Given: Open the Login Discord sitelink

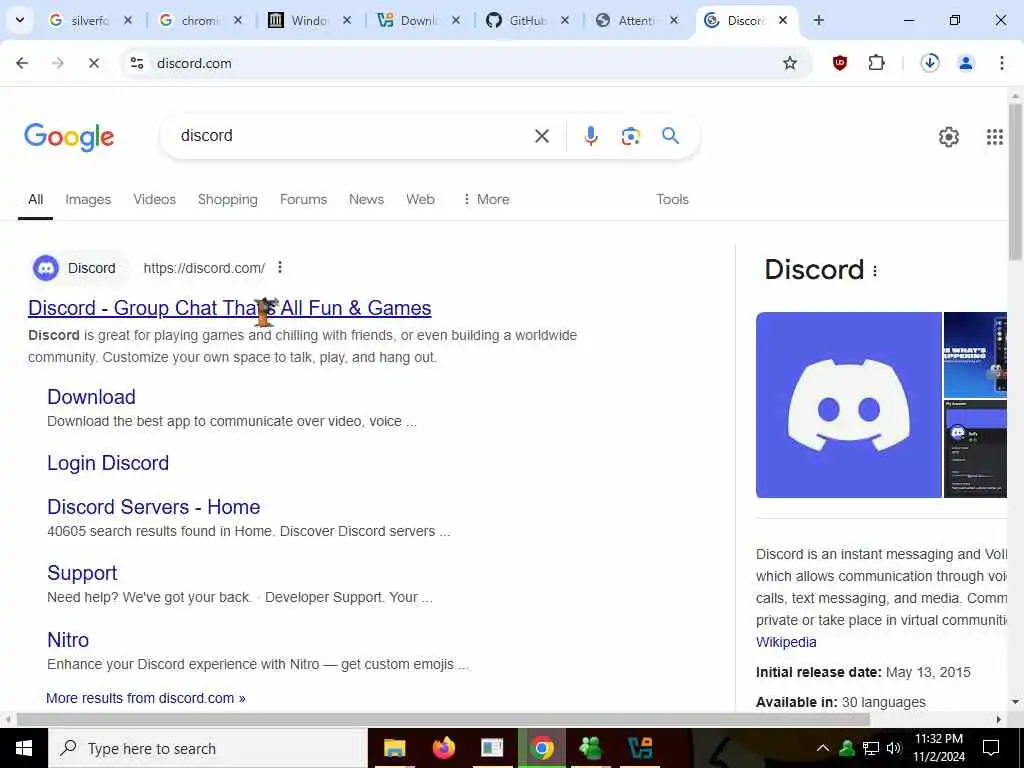Looking at the screenshot, I should pyautogui.click(x=108, y=463).
